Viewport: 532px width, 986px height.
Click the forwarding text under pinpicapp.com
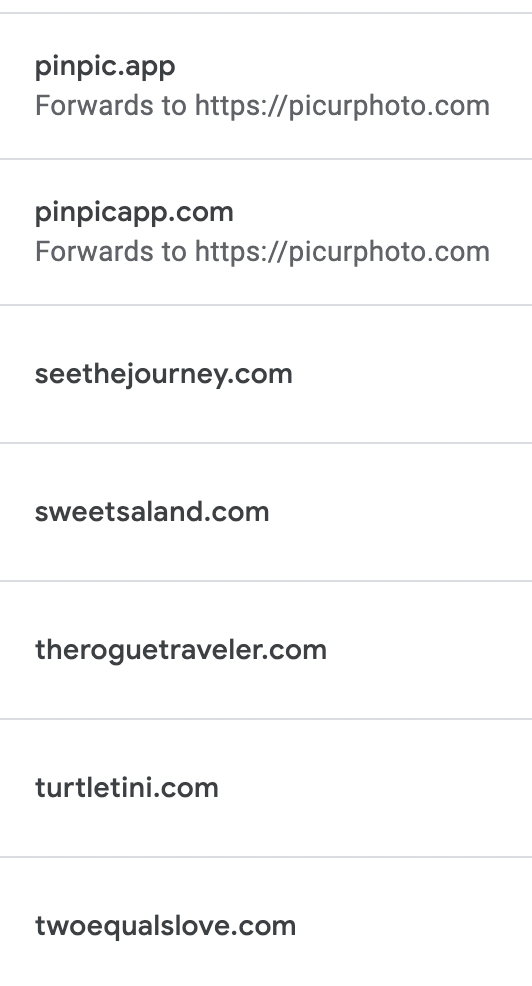click(262, 252)
